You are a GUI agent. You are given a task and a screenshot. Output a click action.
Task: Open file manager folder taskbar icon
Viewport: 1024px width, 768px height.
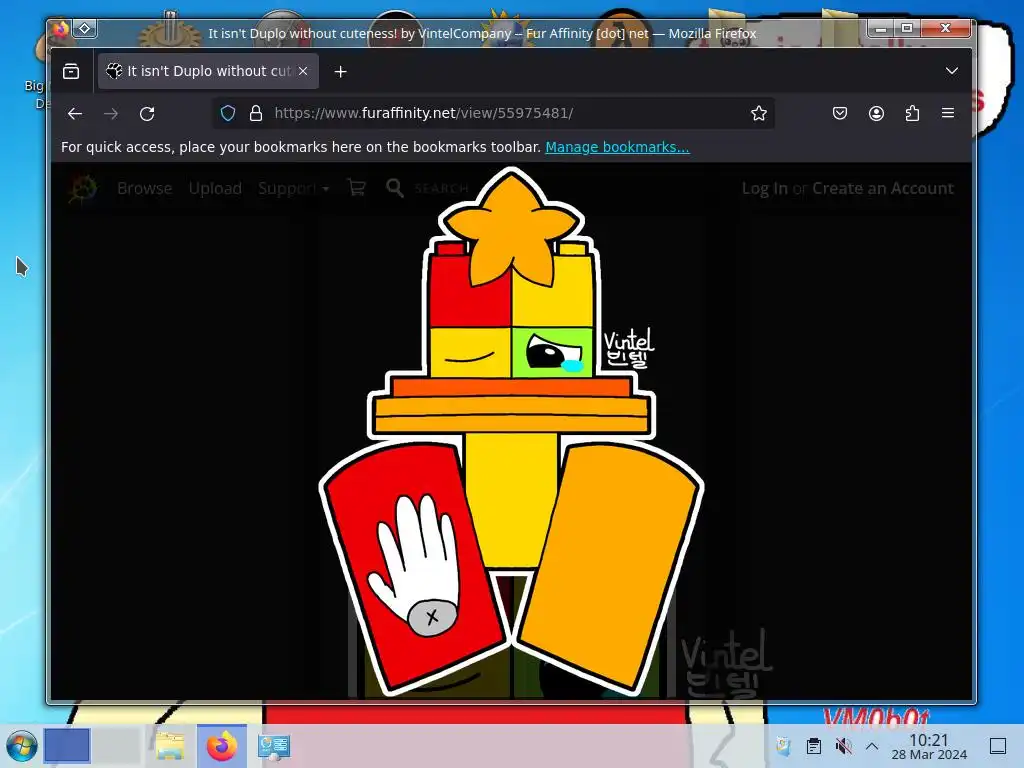pos(170,746)
